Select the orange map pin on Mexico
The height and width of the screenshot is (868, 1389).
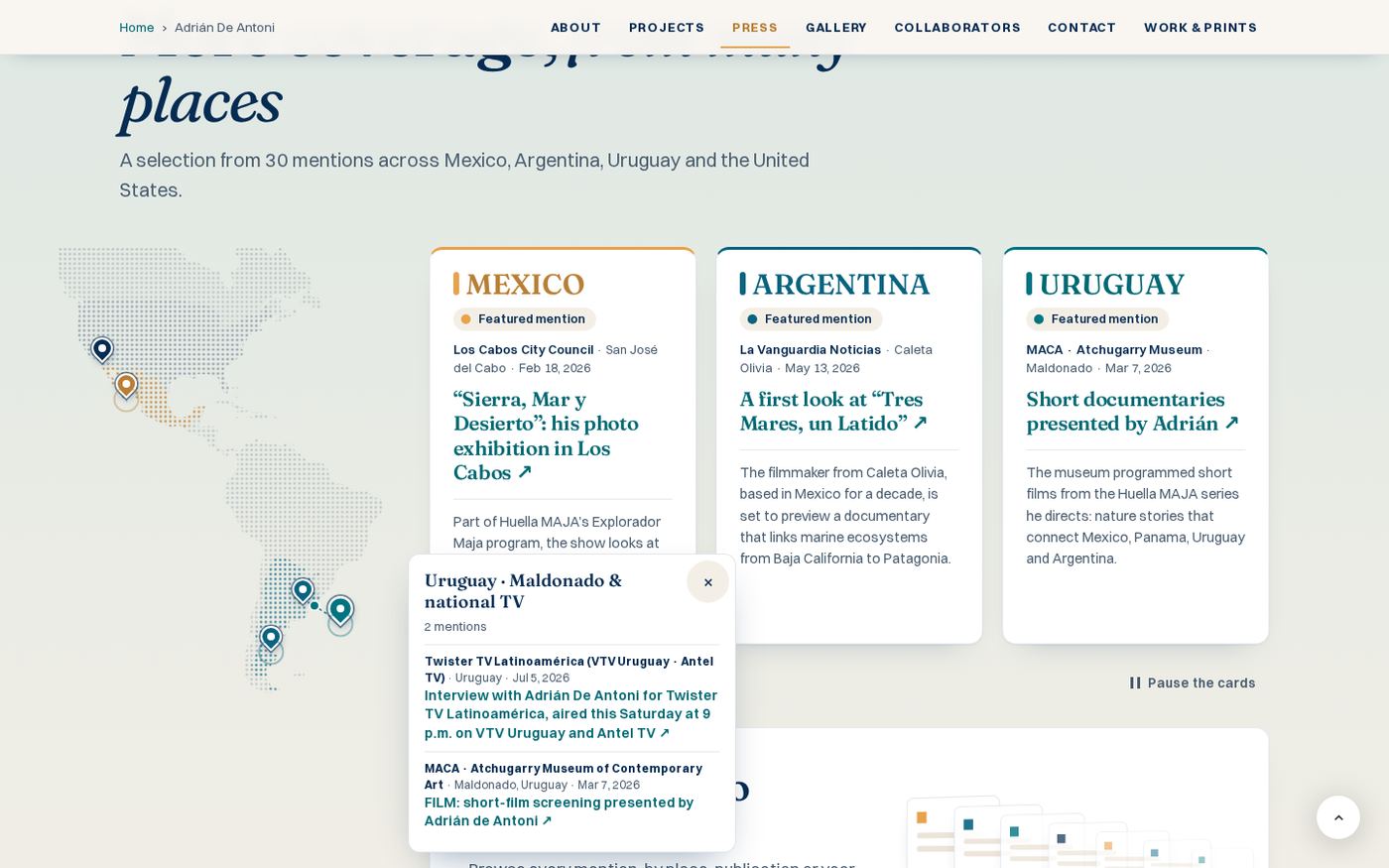(x=126, y=385)
